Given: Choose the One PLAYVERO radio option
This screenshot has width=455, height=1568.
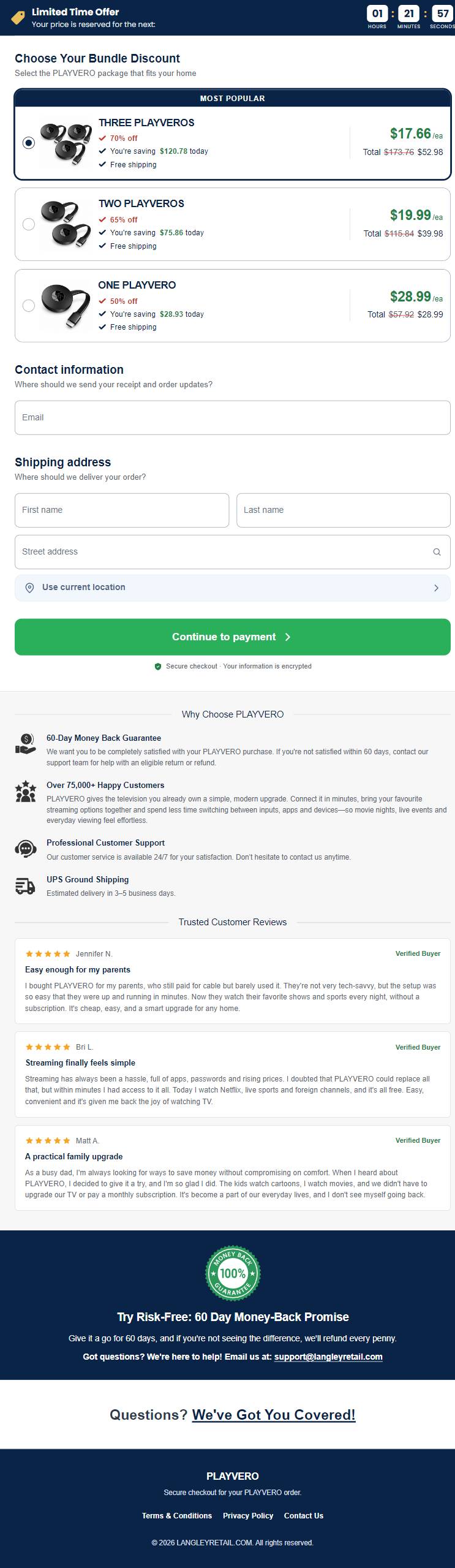Looking at the screenshot, I should [29, 306].
